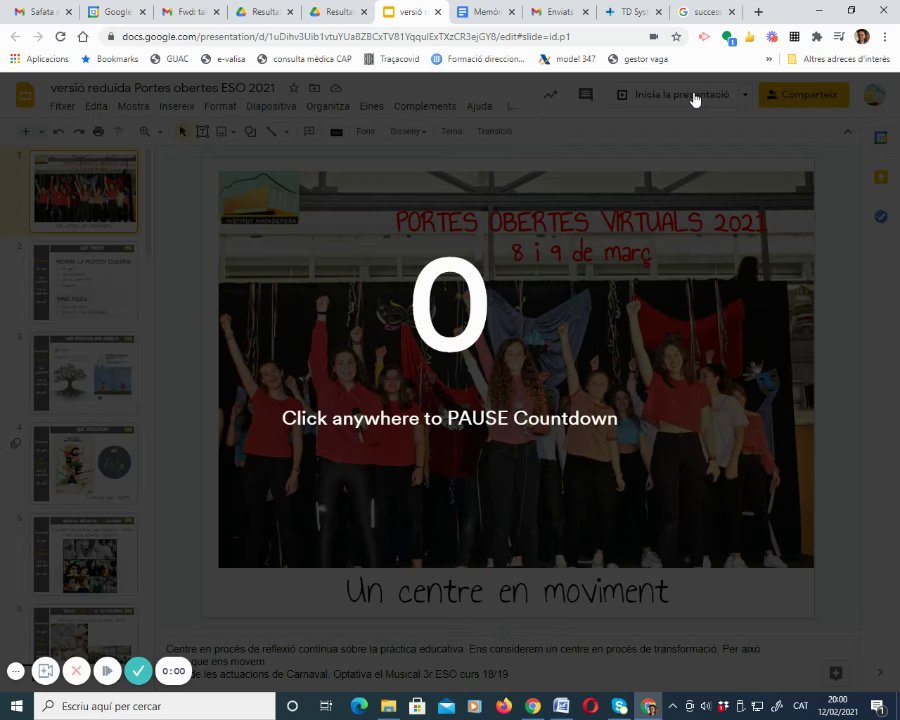Click the Fons background button
Image resolution: width=900 pixels, height=720 pixels.
(365, 131)
